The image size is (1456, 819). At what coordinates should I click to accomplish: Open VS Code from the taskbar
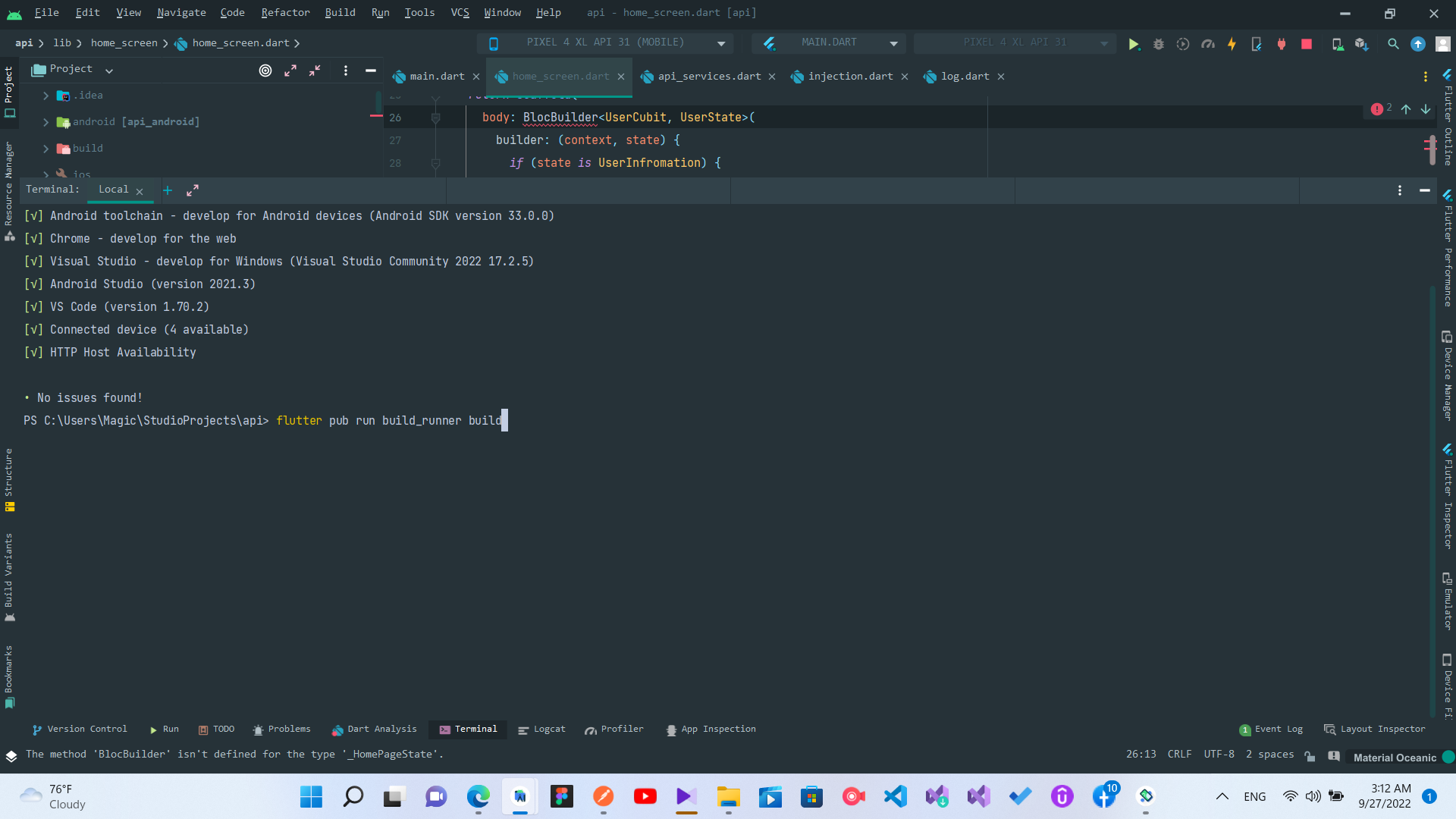tap(896, 796)
